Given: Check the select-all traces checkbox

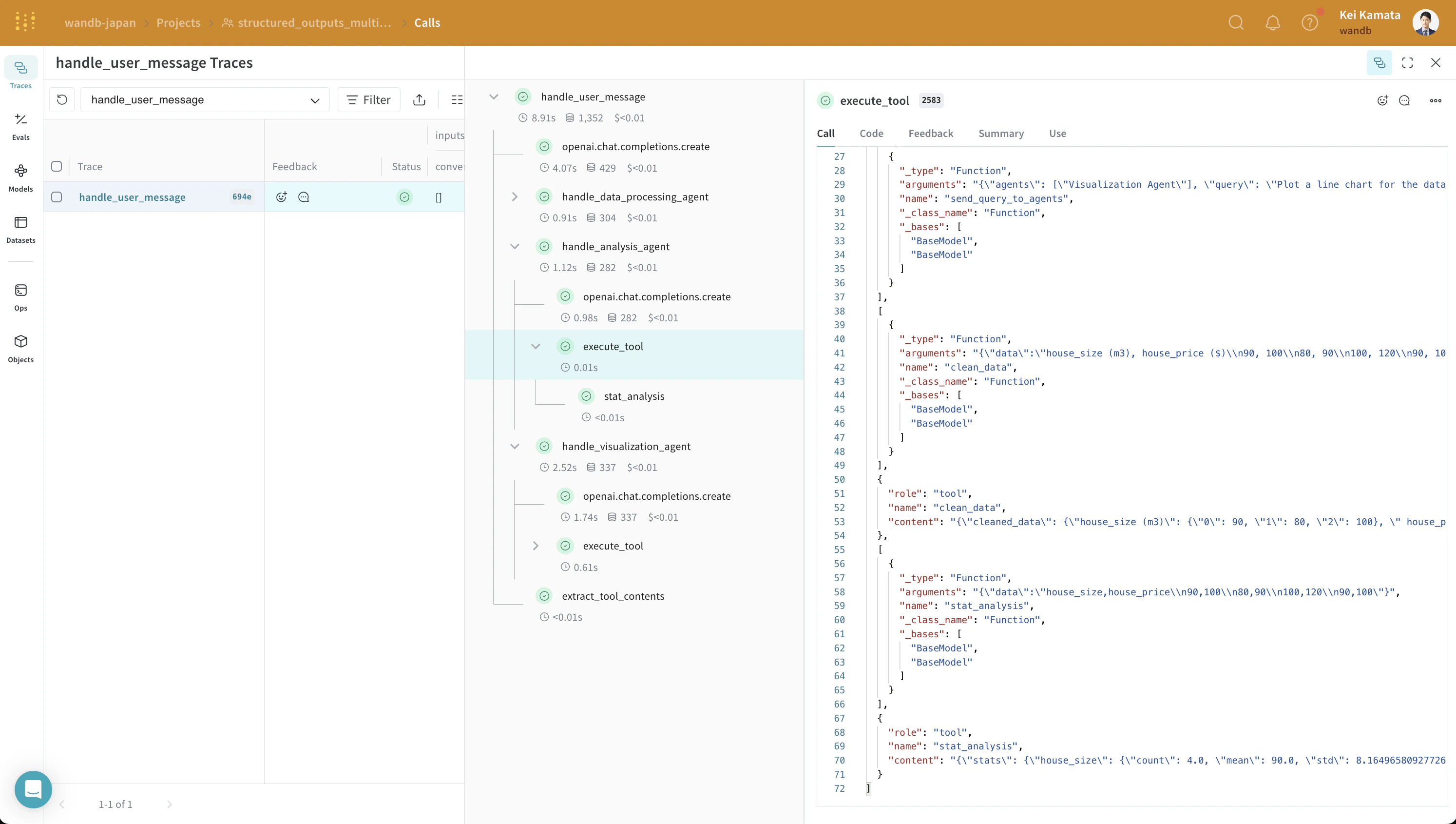Looking at the screenshot, I should 57,166.
